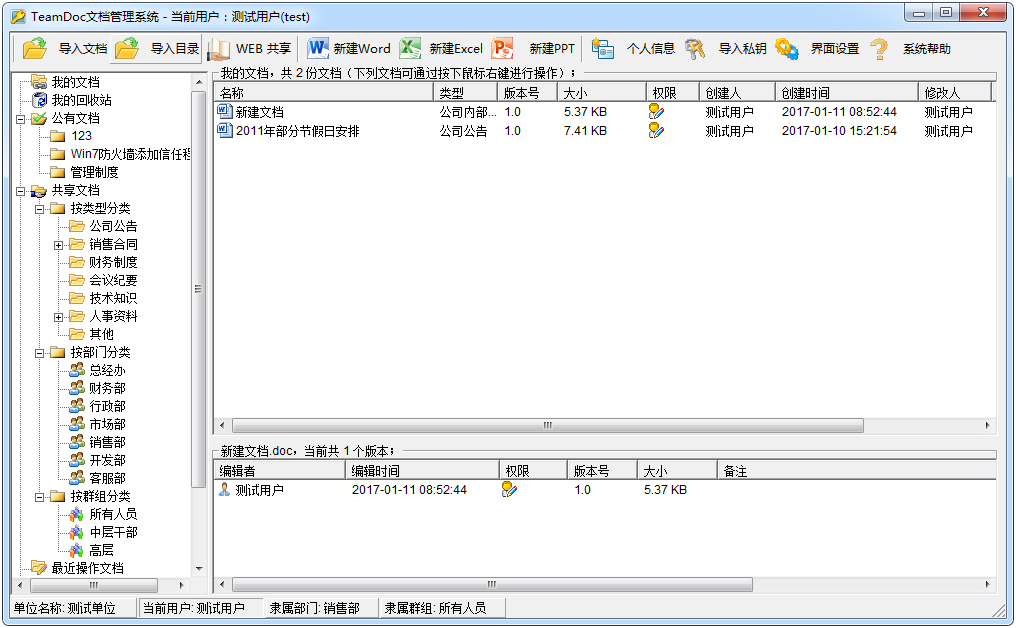Screen dimensions: 1016x628
Task: Sort documents by 大小 column header
Action: (x=601, y=93)
